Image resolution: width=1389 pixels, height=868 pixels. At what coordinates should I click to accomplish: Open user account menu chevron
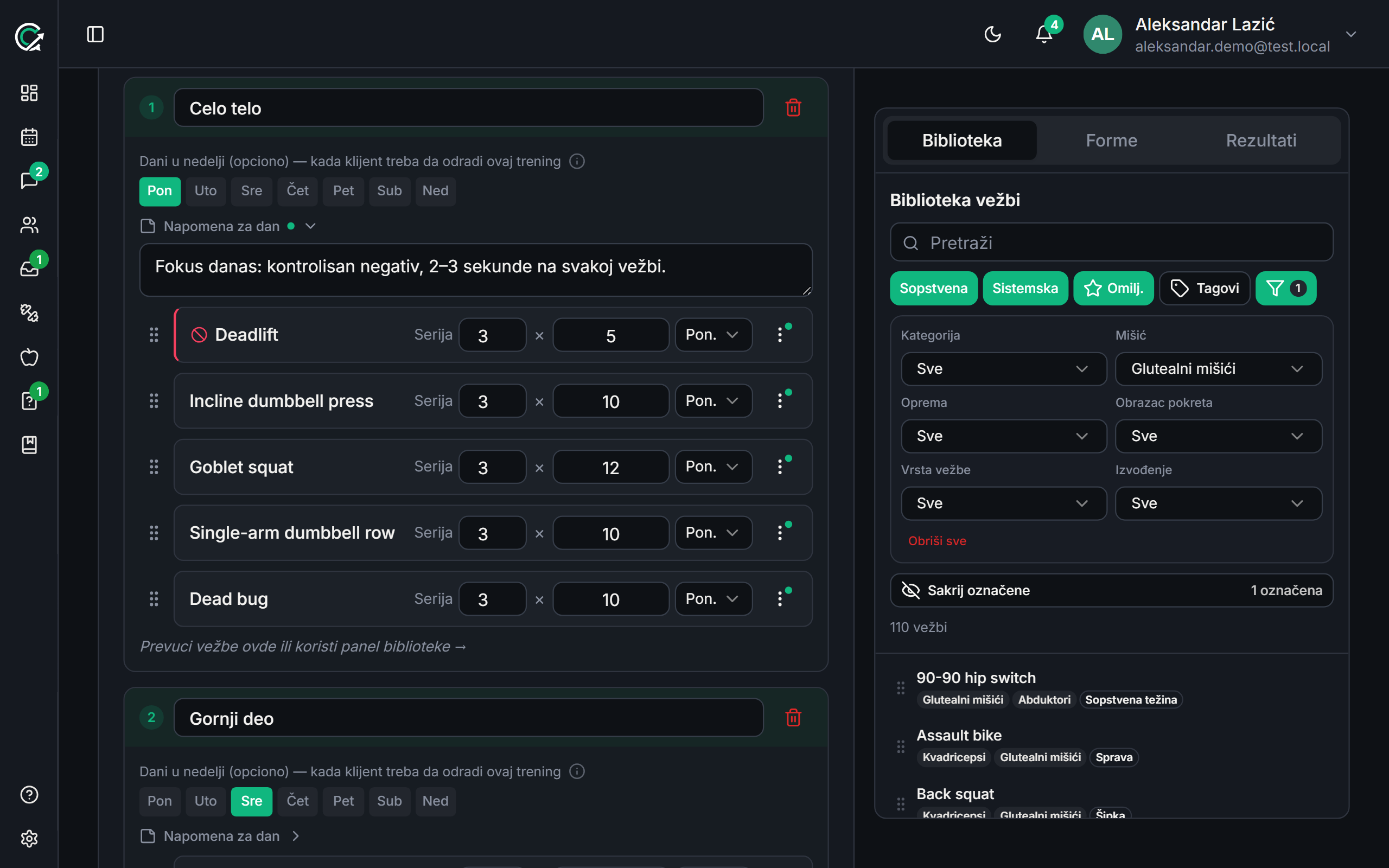click(x=1351, y=34)
